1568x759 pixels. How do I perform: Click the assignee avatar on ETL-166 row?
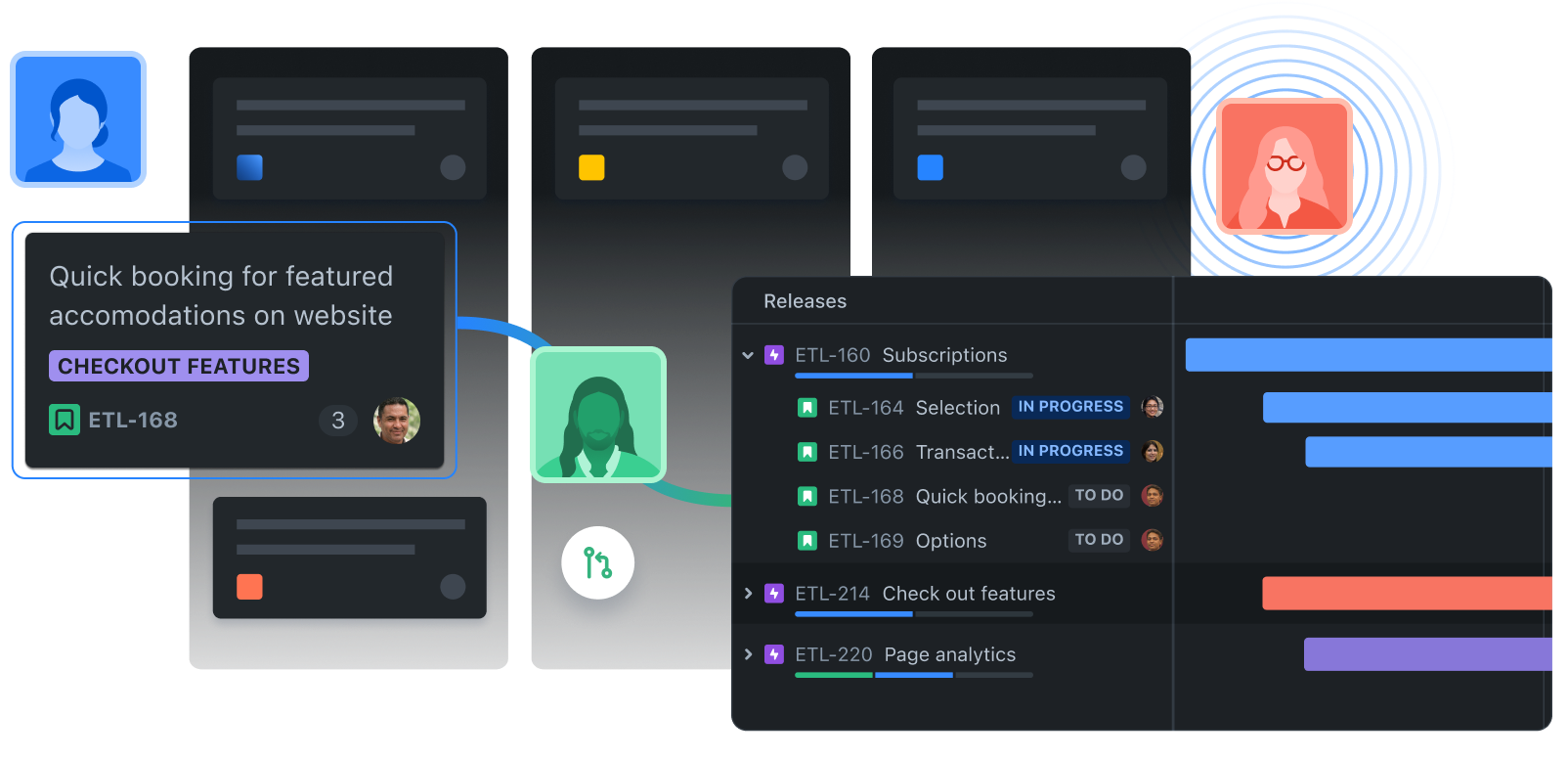[x=1153, y=451]
